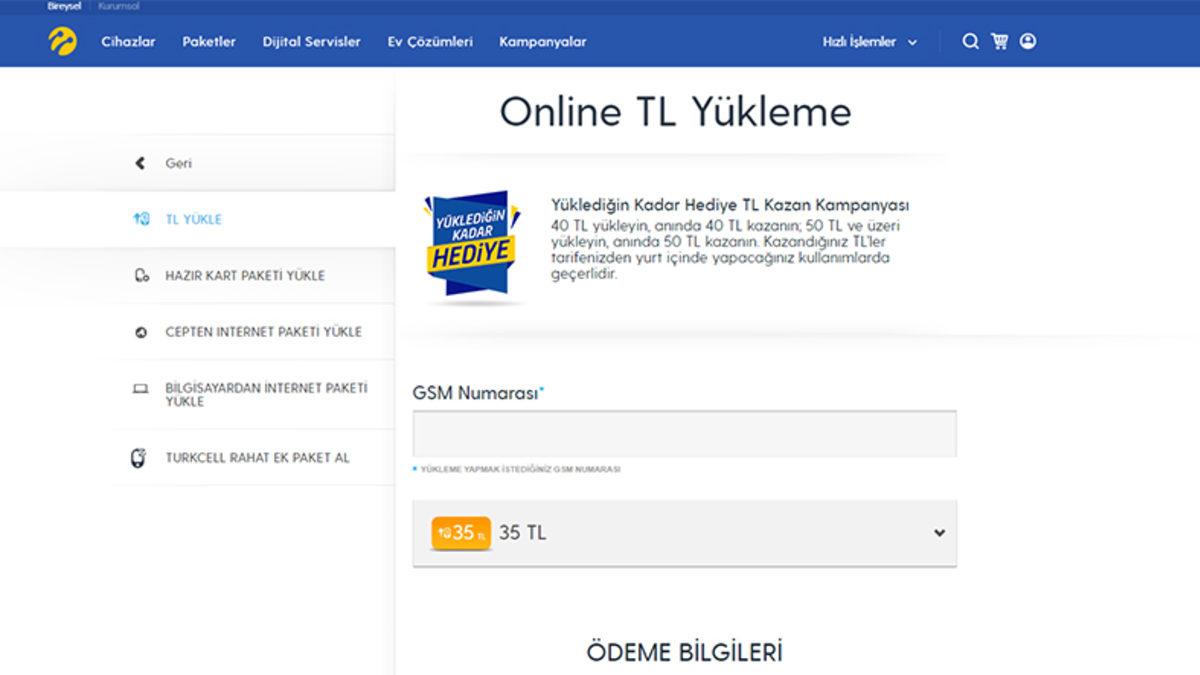Select the TL Yükle sidebar icon
The height and width of the screenshot is (675, 1200).
tap(141, 218)
